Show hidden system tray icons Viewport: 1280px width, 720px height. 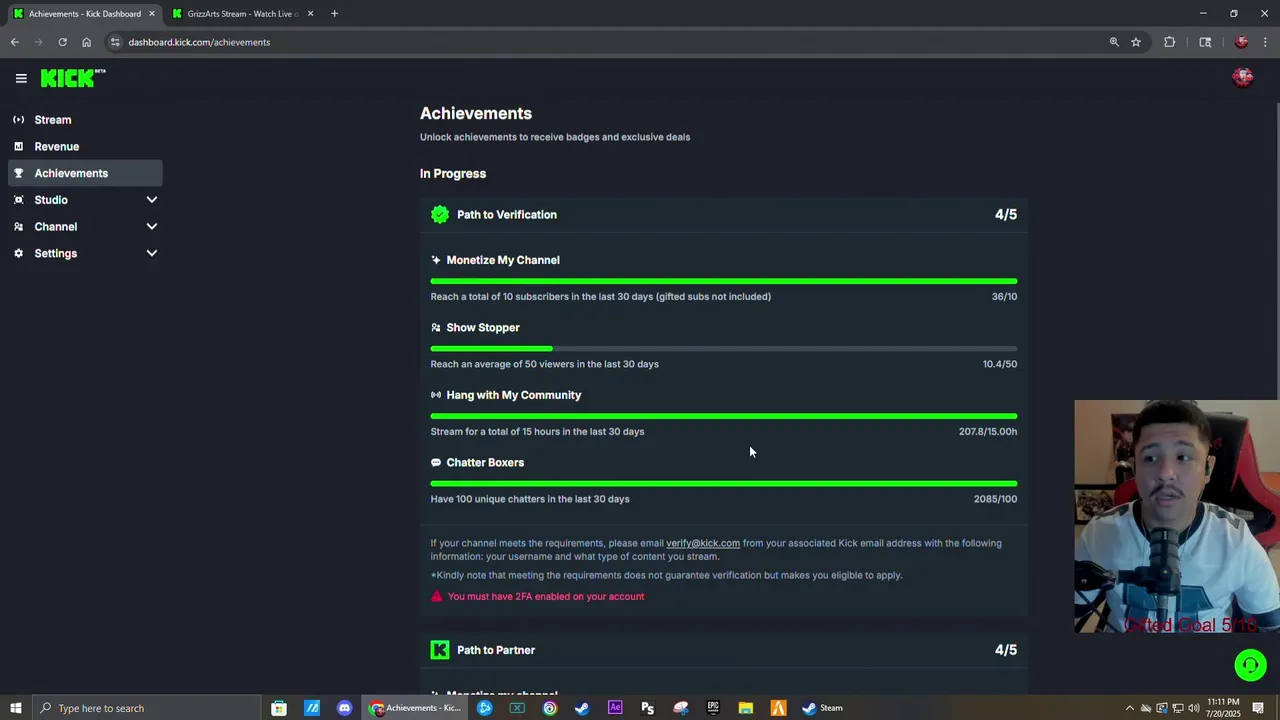(1130, 708)
